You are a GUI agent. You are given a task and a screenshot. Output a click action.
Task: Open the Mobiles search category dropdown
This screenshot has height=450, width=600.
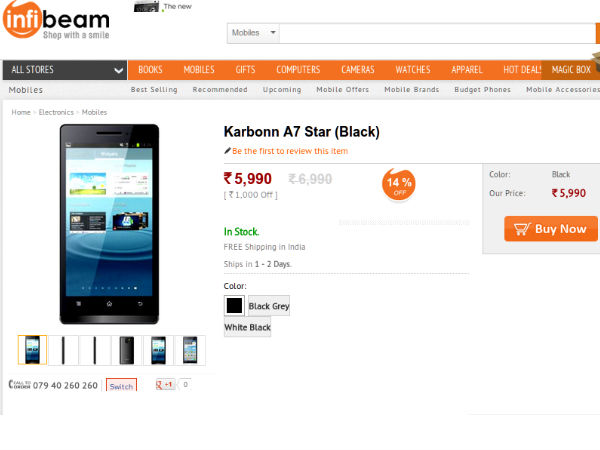(x=253, y=33)
